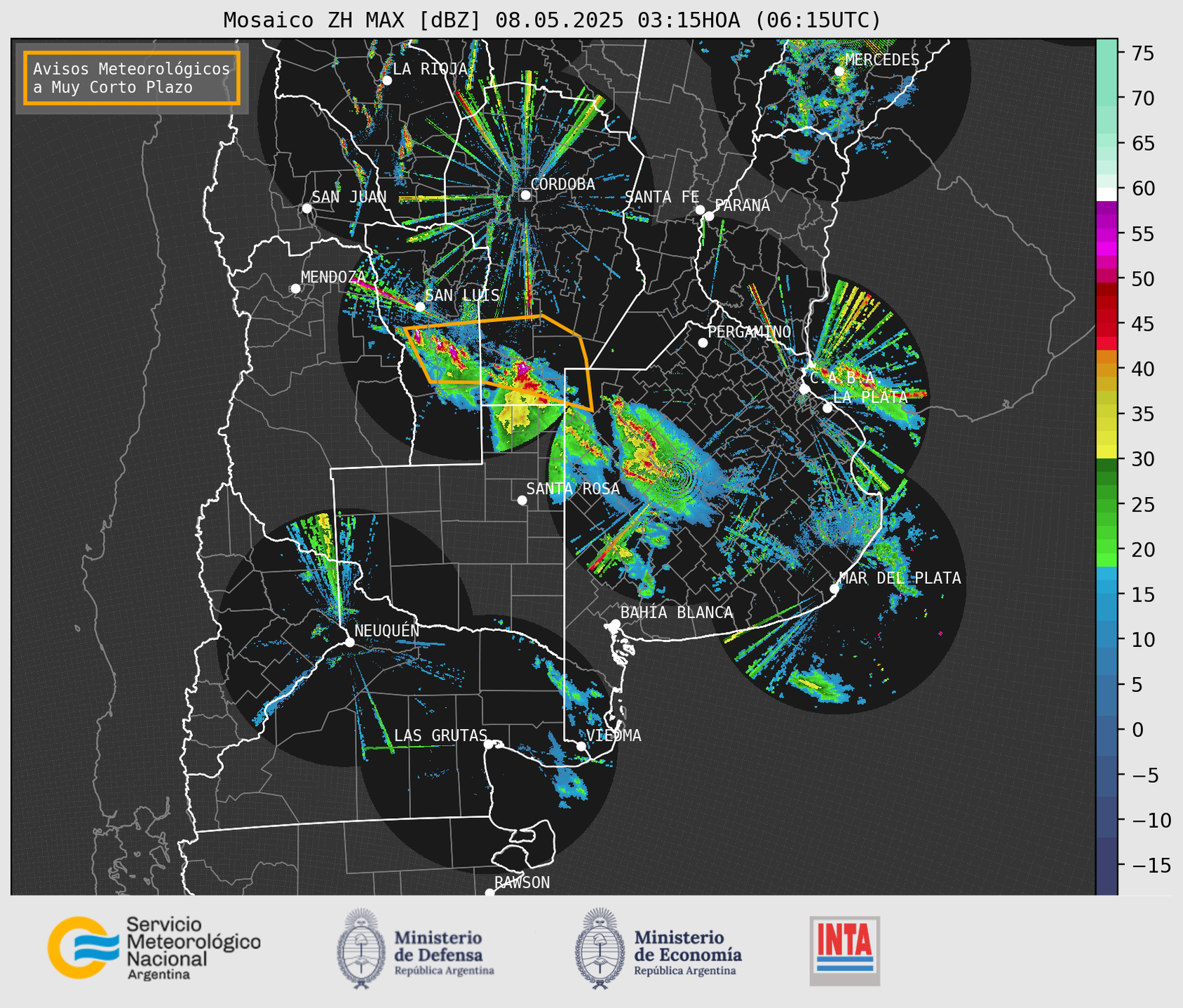Click the NEUQUÉN city marker dot
The image size is (1183, 1008).
(x=349, y=641)
